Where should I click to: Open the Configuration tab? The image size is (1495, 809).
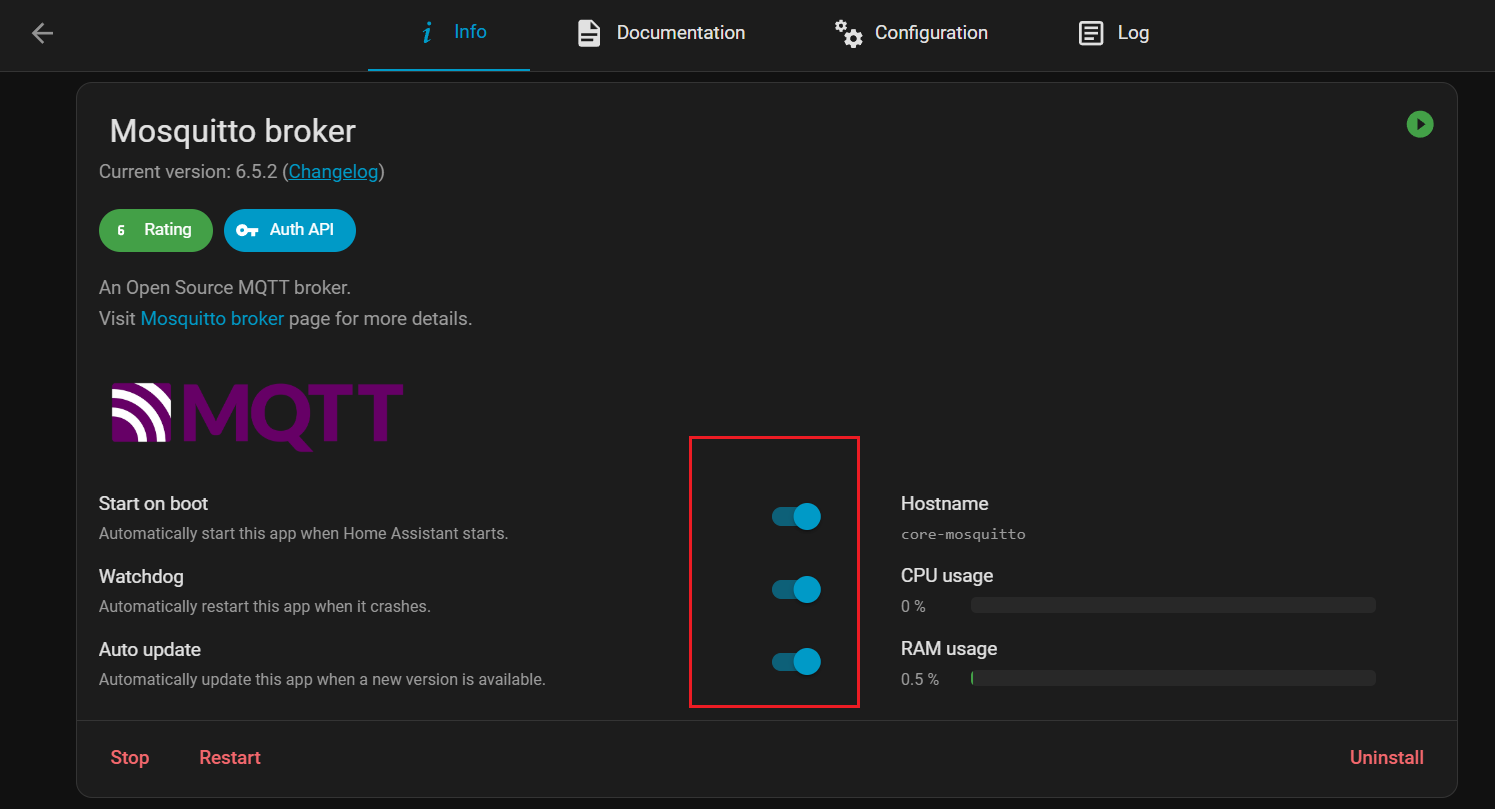click(911, 35)
